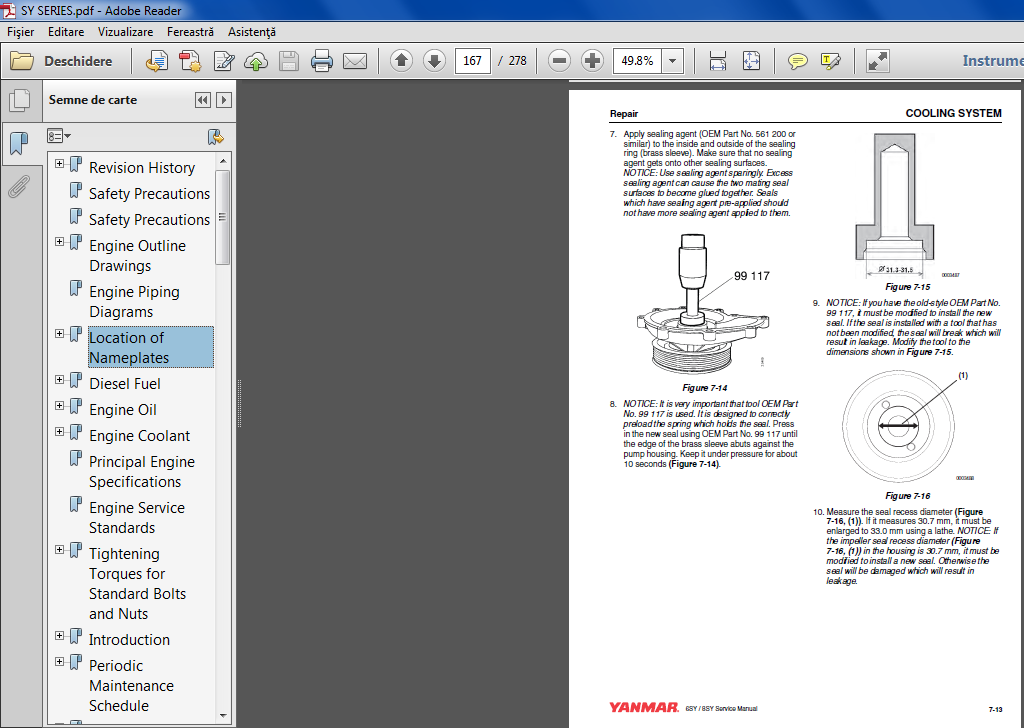Viewport: 1024px width, 728px height.
Task: Select the Location of Nameplates bookmark
Action: tap(150, 347)
